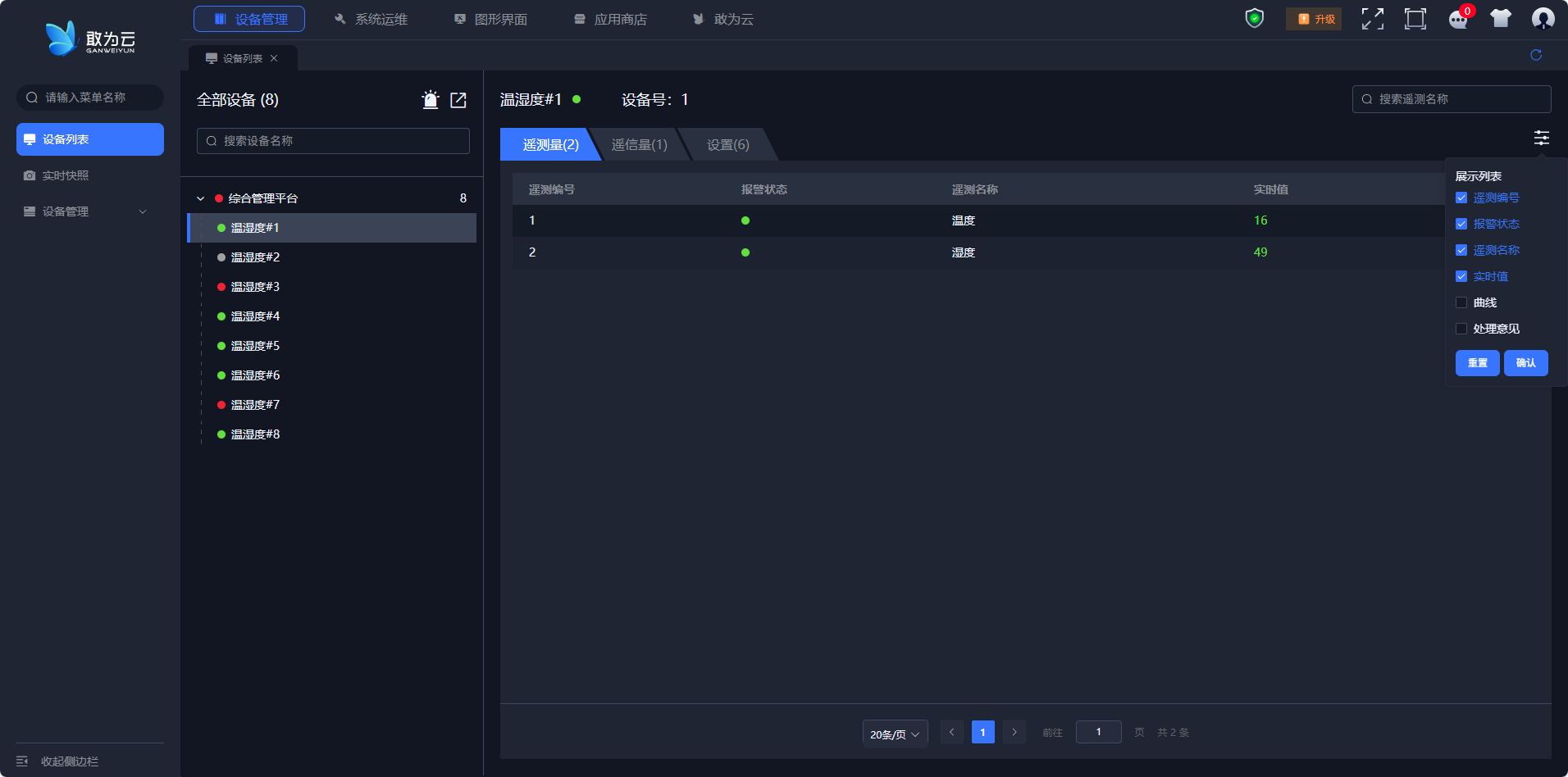Focus the 搜索遥测名称 search field
This screenshot has width=1568, height=777.
click(1452, 99)
